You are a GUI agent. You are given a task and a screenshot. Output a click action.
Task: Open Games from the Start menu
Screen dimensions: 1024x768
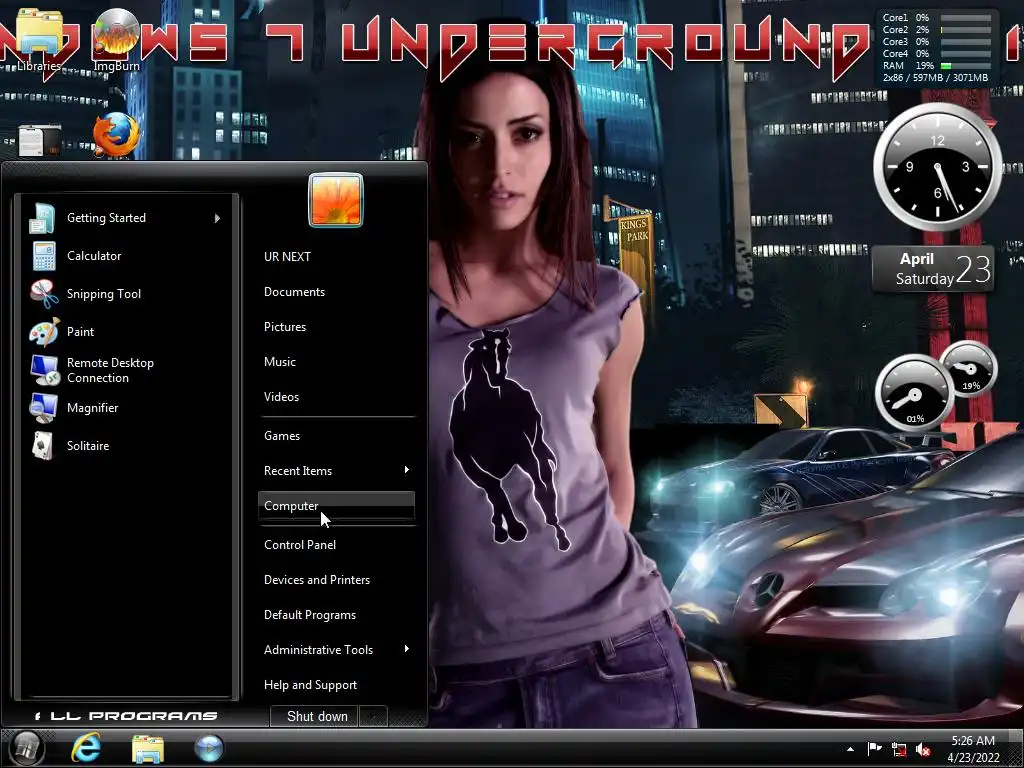click(336, 436)
